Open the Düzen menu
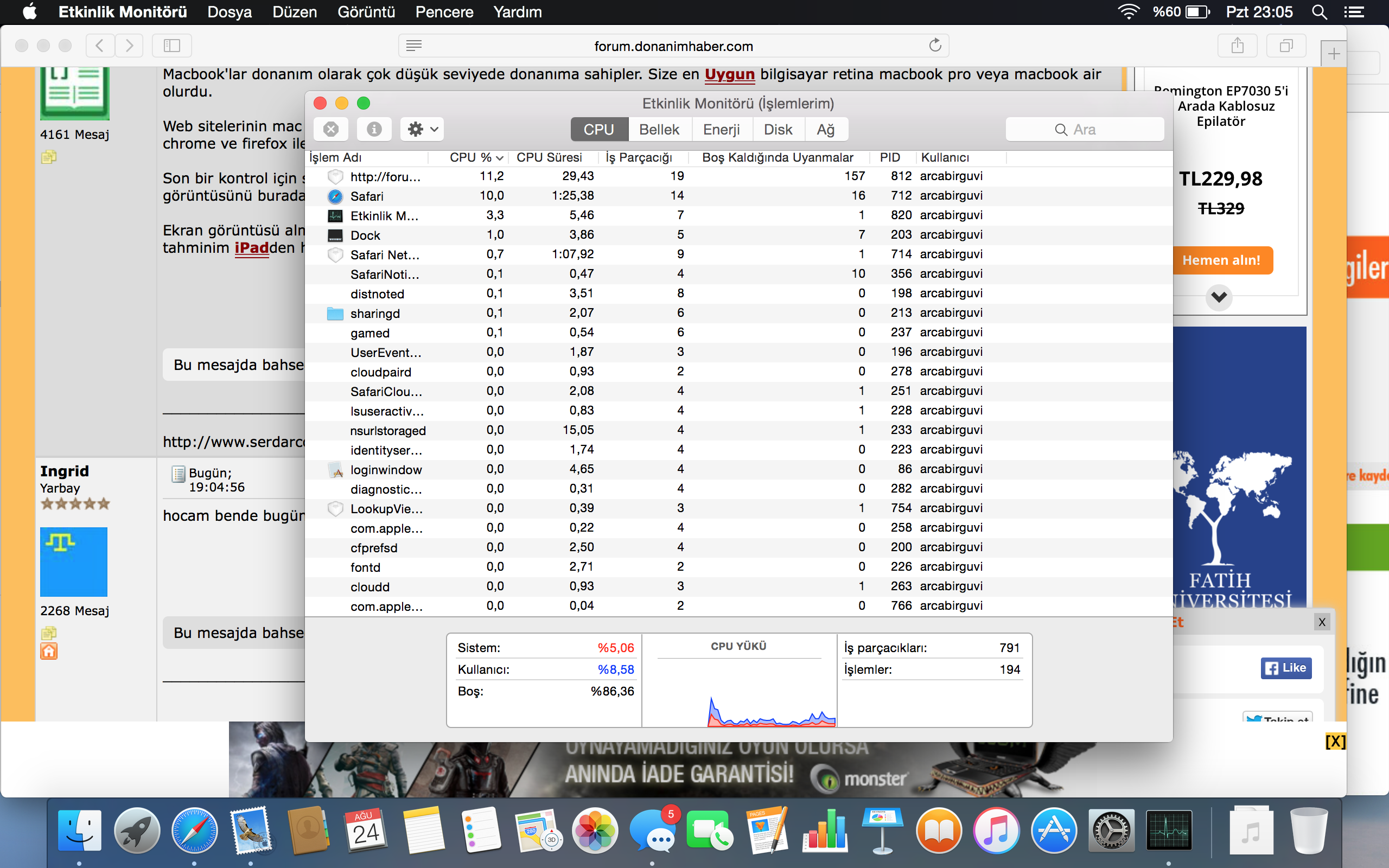Image resolution: width=1389 pixels, height=868 pixels. click(295, 12)
